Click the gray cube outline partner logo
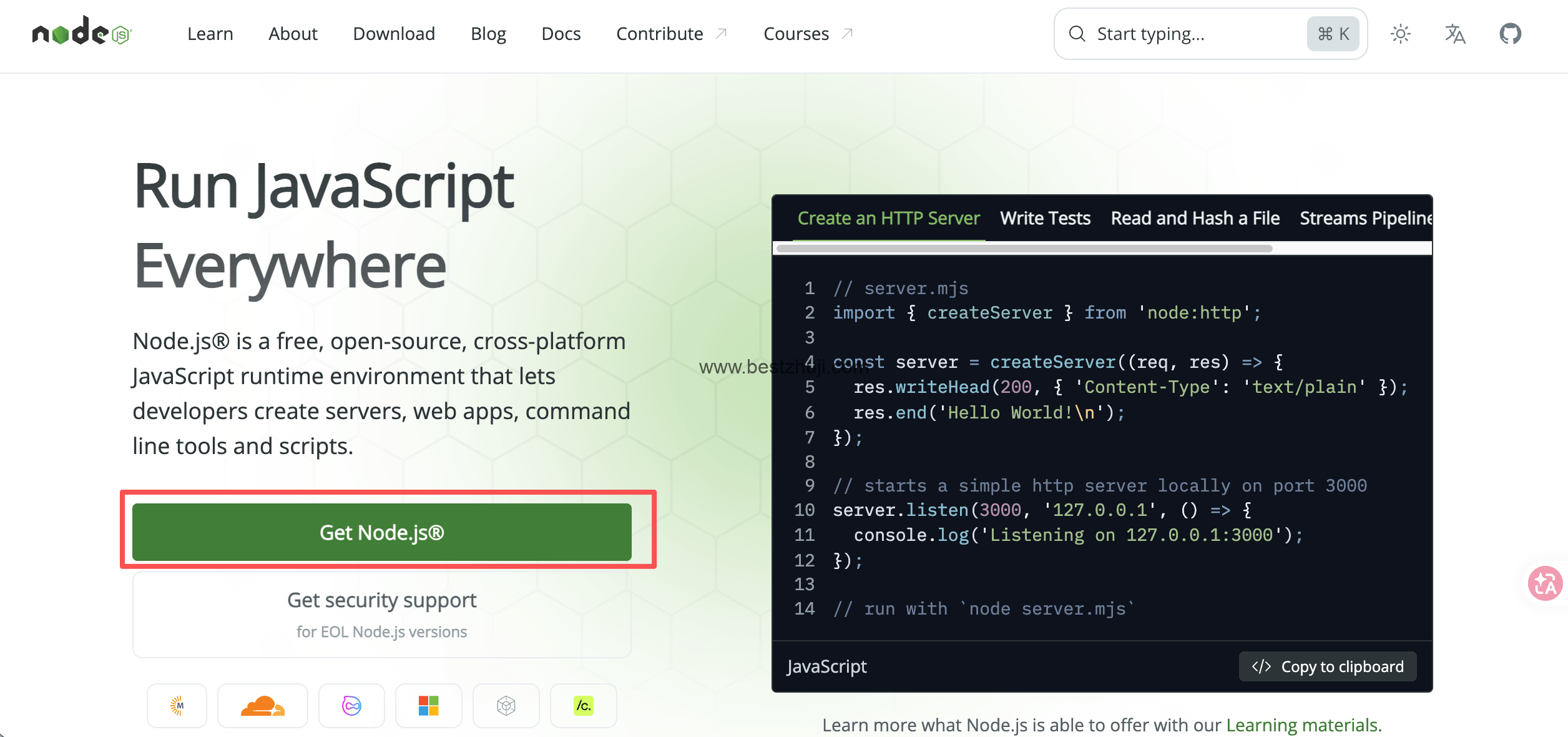This screenshot has width=1568, height=737. [506, 706]
